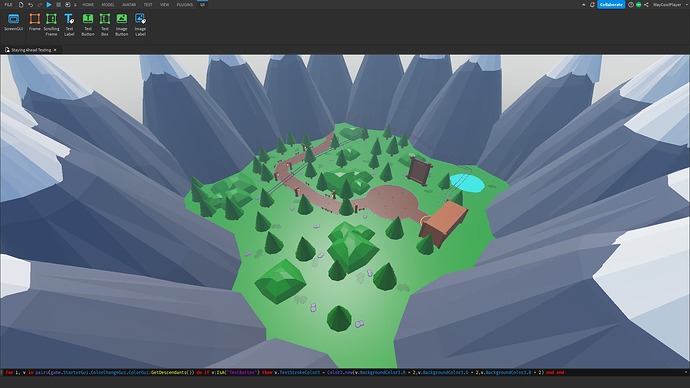Open the quick access toolbar dropdown arrow

point(75,5)
